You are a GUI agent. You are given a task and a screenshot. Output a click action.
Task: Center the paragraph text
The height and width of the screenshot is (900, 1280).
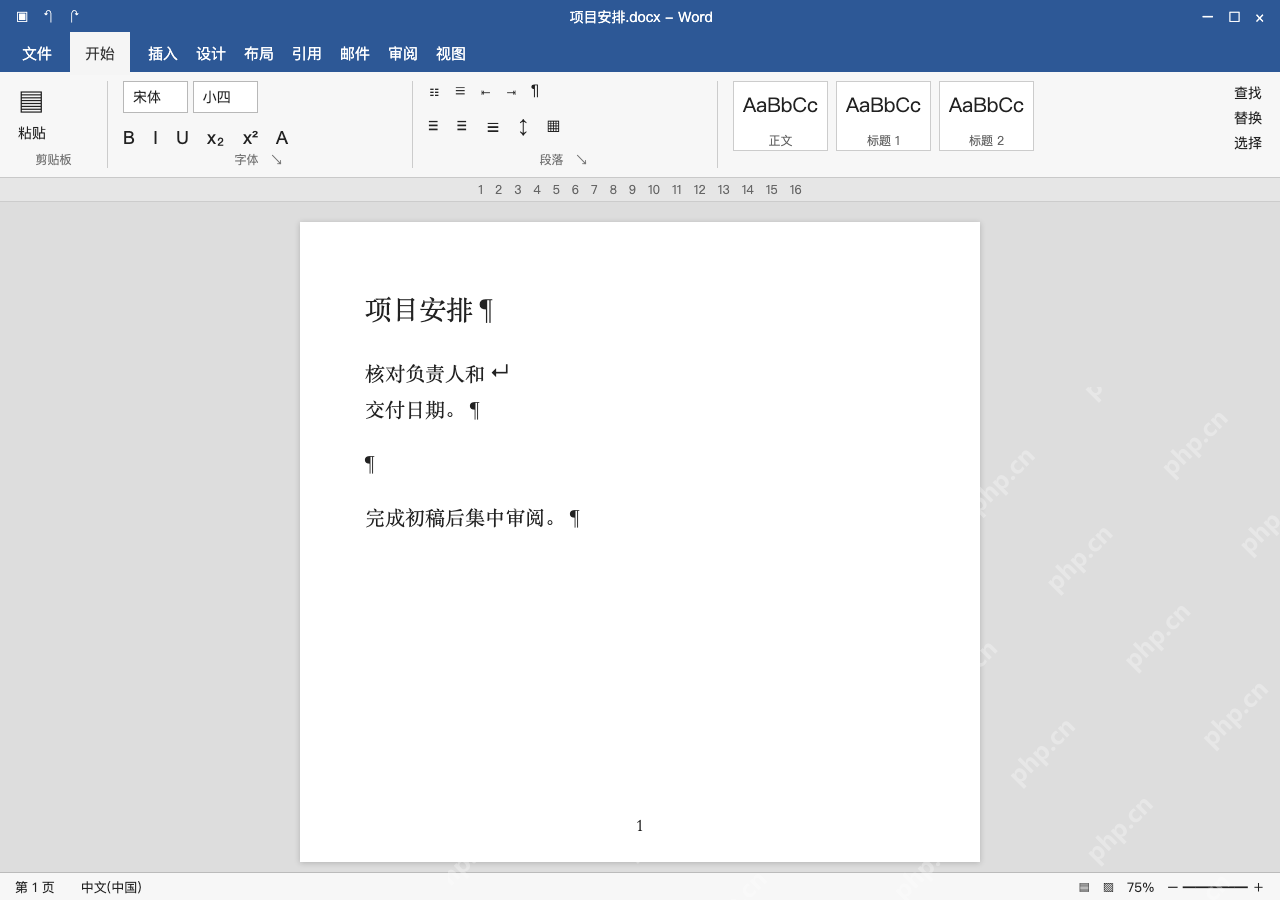point(462,126)
